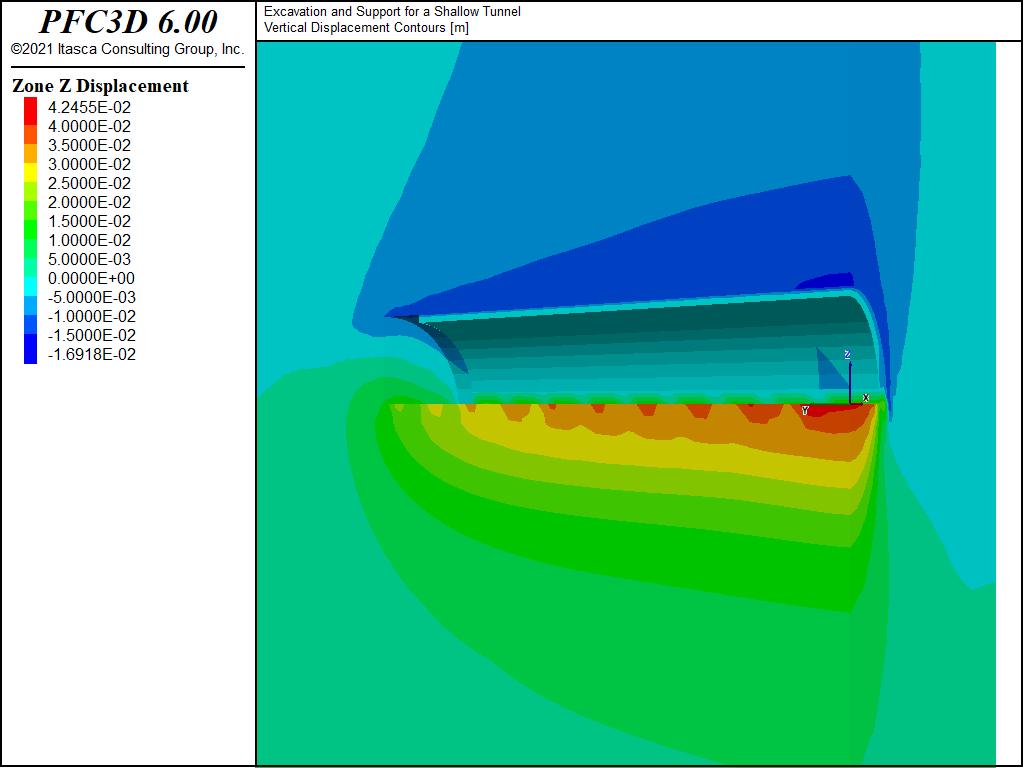Click the X axis label on the triad
1024x768 pixels.
pos(866,398)
